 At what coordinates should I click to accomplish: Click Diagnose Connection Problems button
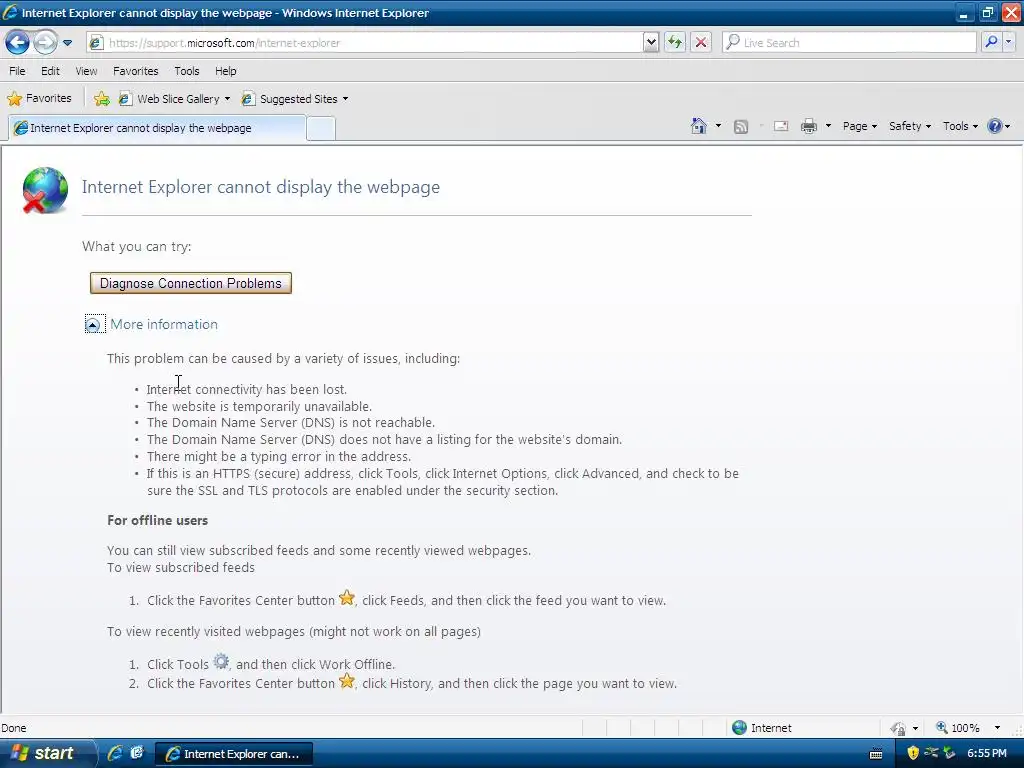pyautogui.click(x=191, y=283)
